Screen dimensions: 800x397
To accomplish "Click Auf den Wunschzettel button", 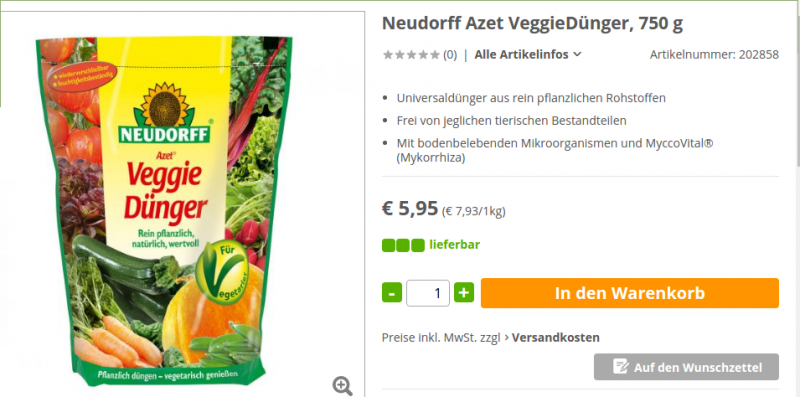I will pos(686,367).
